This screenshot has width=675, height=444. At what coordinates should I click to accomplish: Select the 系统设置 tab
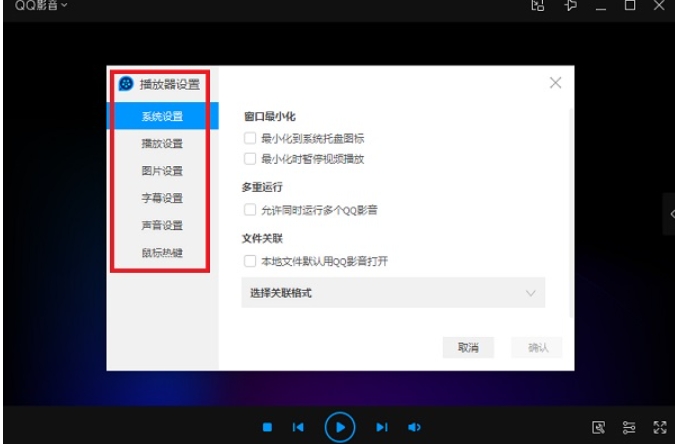pyautogui.click(x=162, y=116)
